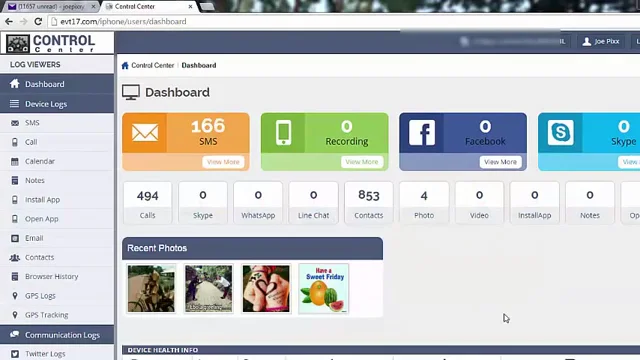
Task: Click the Notes icon in sidebar
Action: tap(15, 180)
